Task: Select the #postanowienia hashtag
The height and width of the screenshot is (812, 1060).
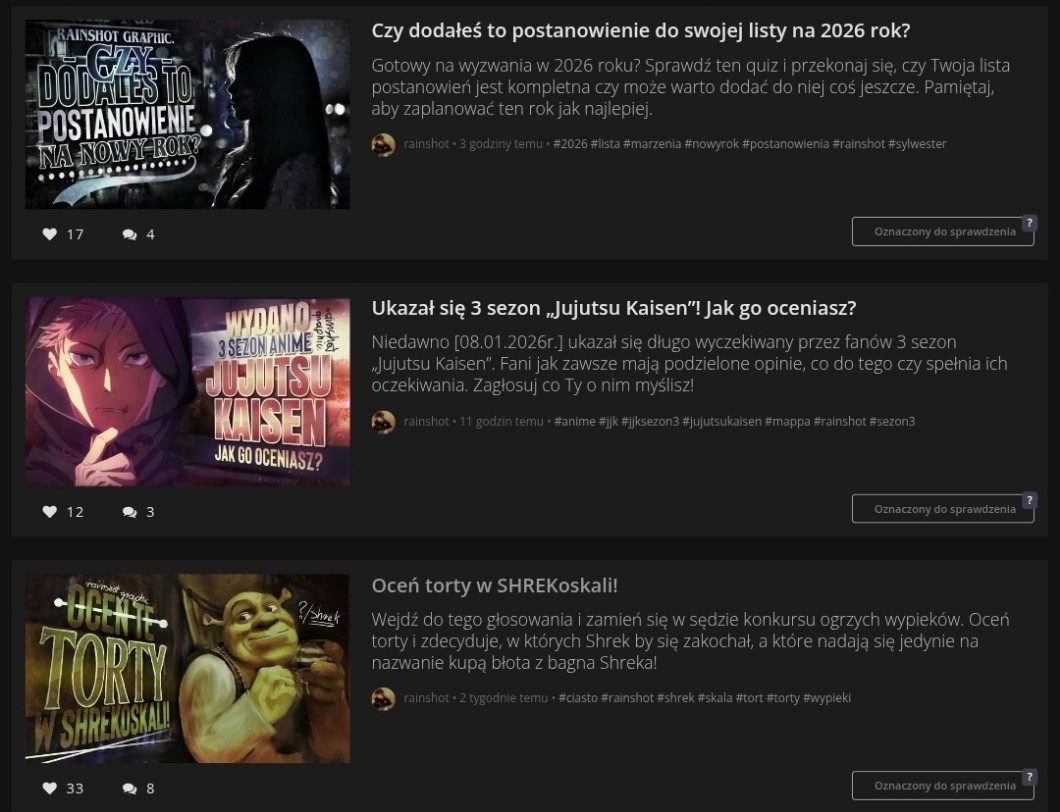Action: click(x=786, y=143)
